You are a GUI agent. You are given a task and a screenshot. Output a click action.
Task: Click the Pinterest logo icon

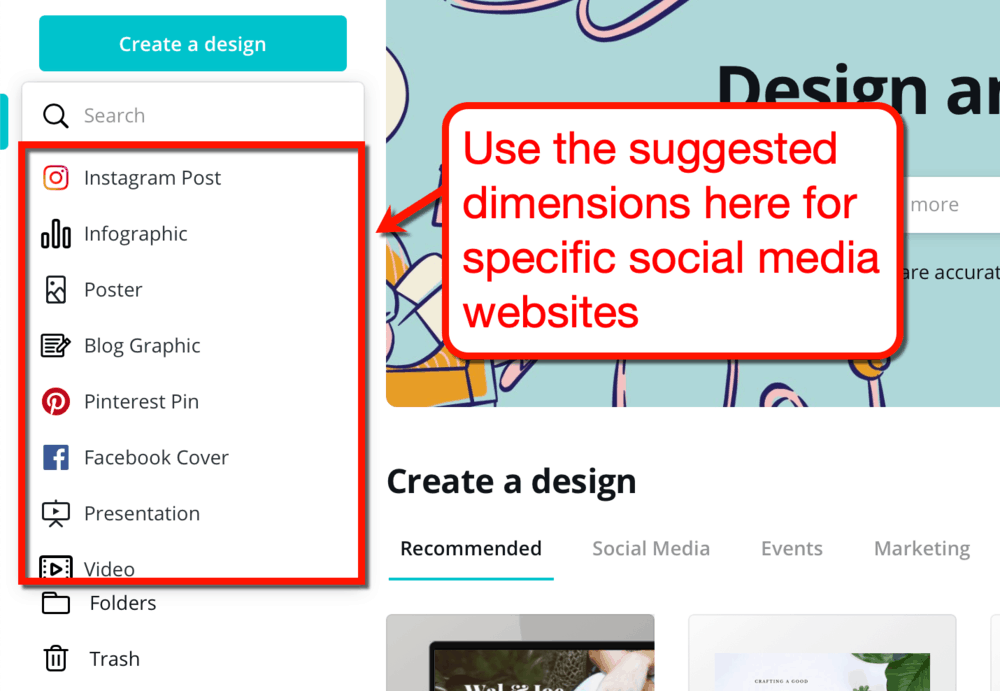click(55, 401)
